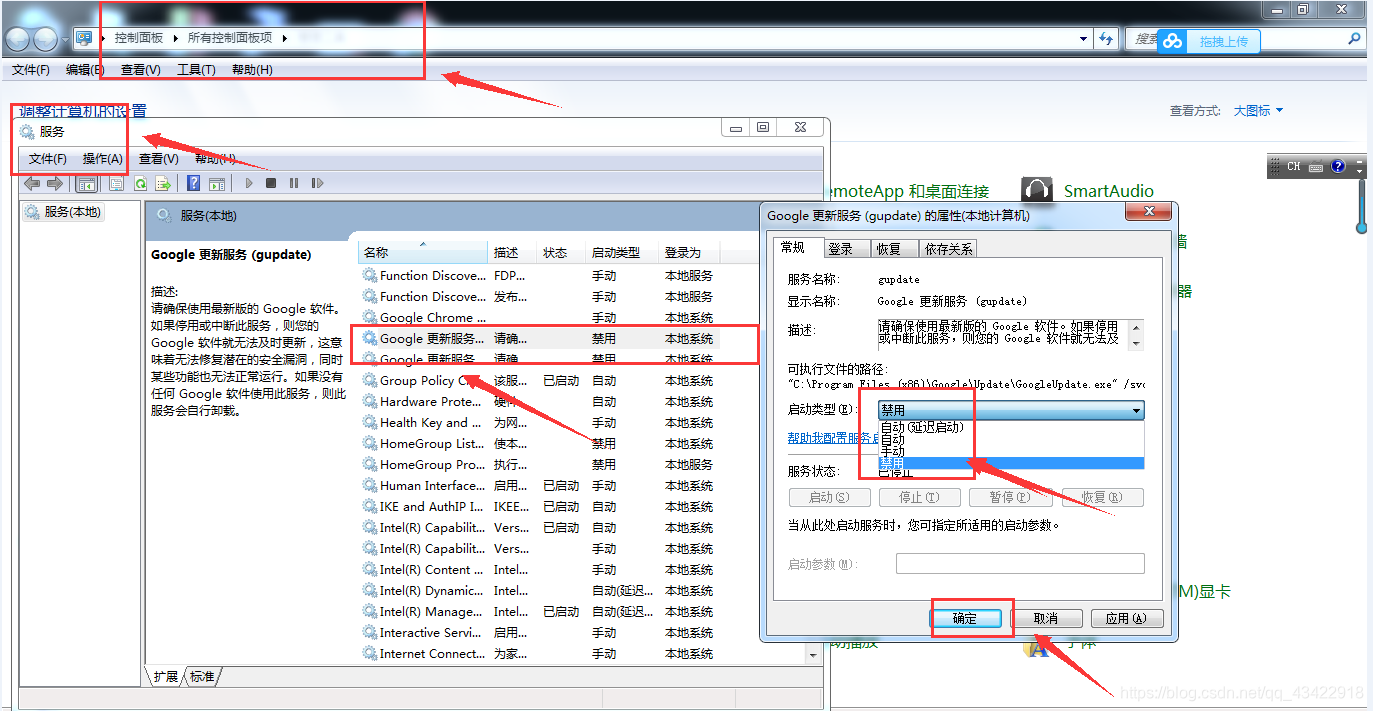The width and height of the screenshot is (1373, 711).
Task: Sort services by the 名称 column header
Action: (x=423, y=253)
